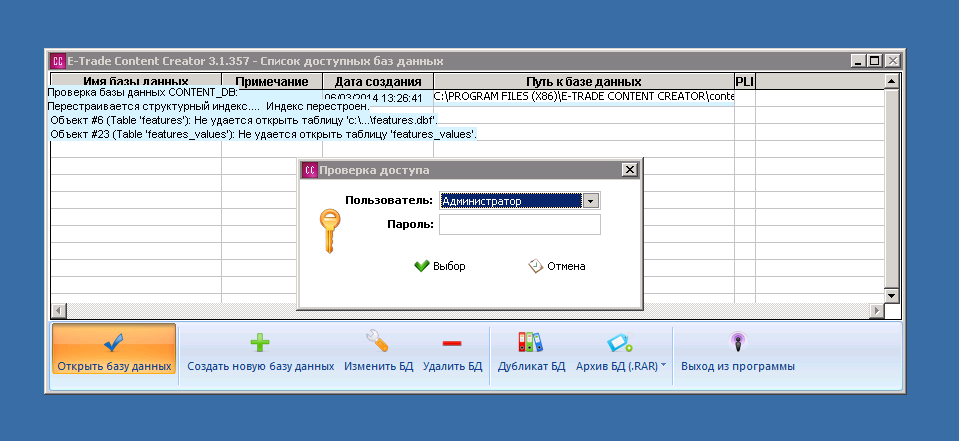Click the Путь к базе данных column header
959x441 pixels.
click(x=584, y=81)
